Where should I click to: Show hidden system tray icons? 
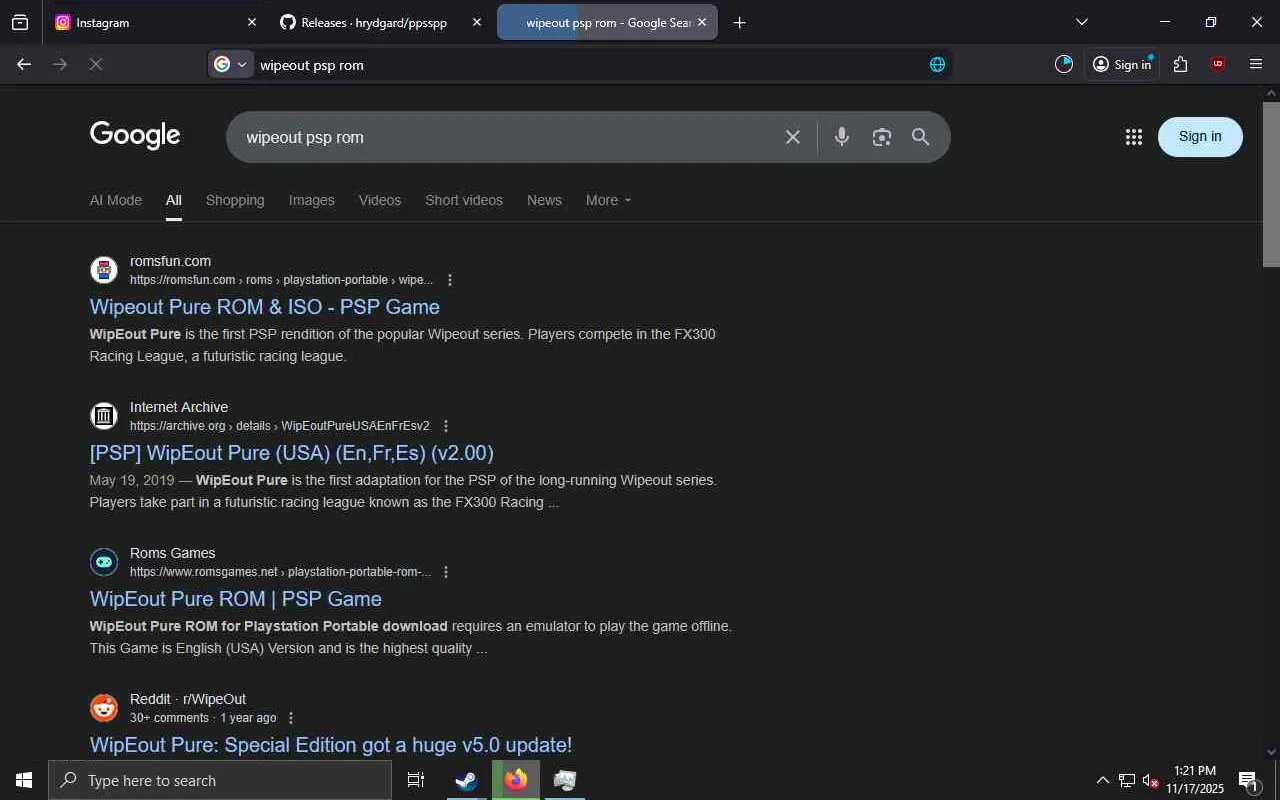tap(1102, 780)
